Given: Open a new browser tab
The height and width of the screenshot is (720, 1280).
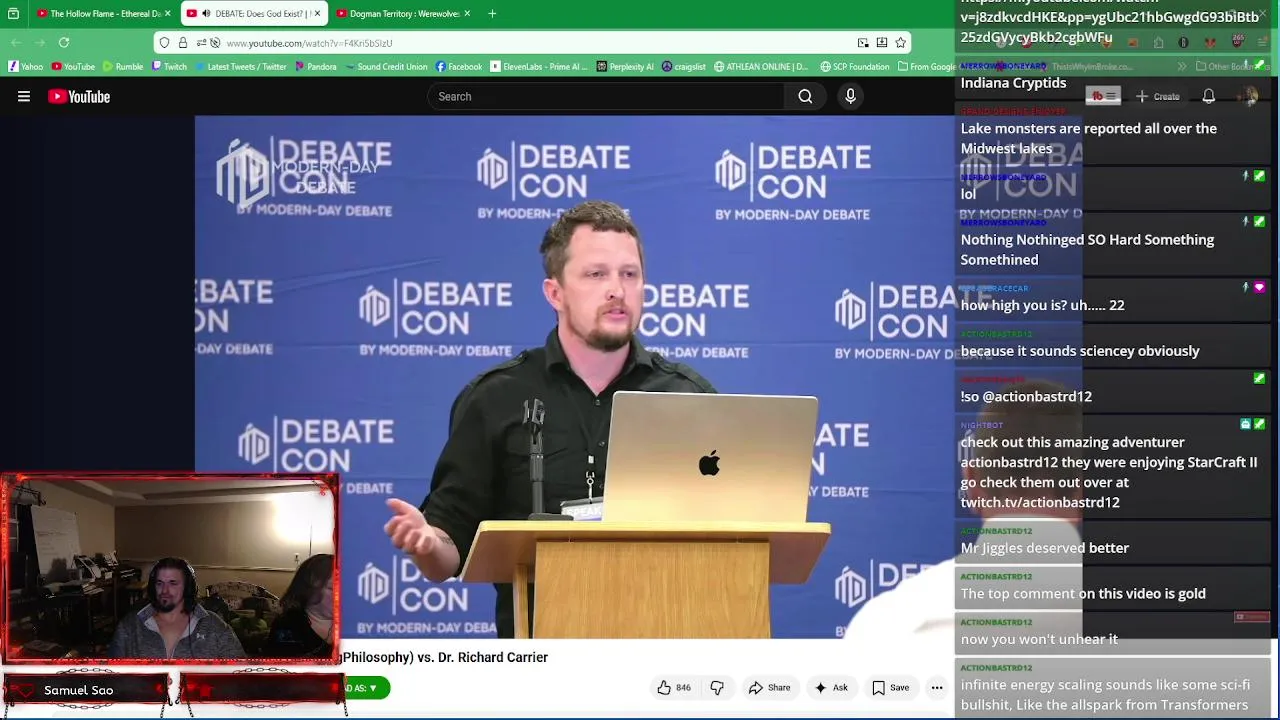Looking at the screenshot, I should (x=492, y=14).
